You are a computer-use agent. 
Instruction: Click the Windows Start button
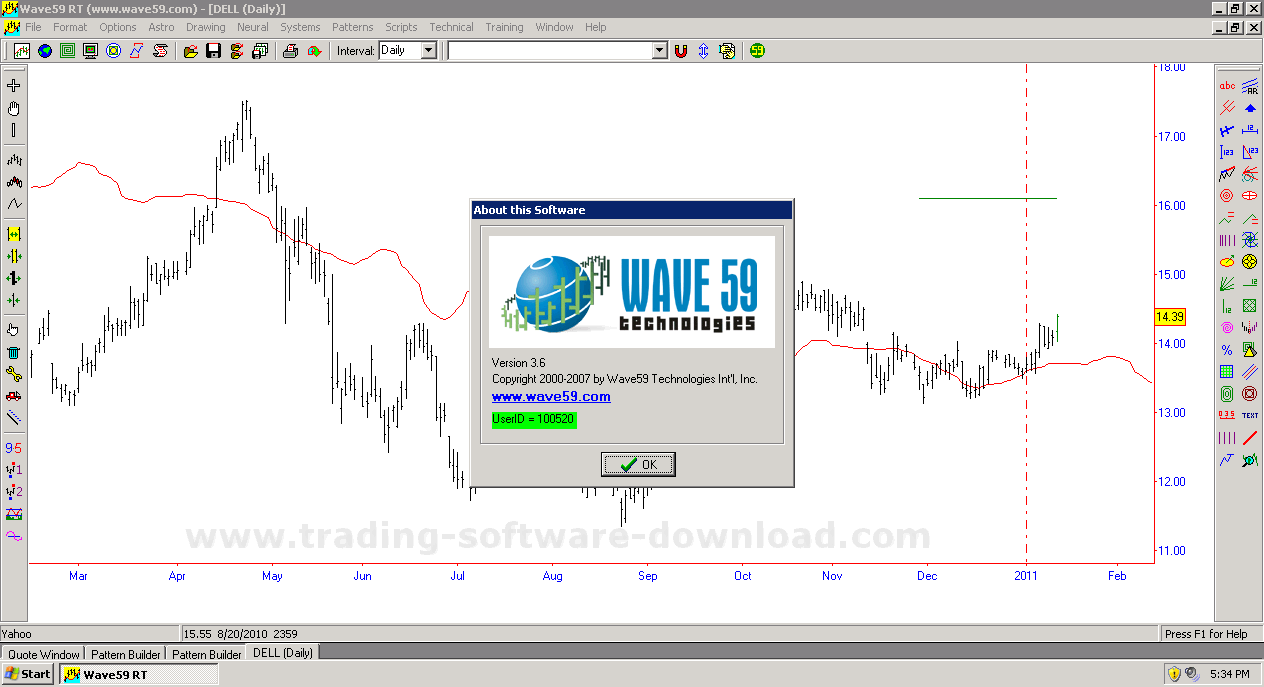pyautogui.click(x=28, y=674)
